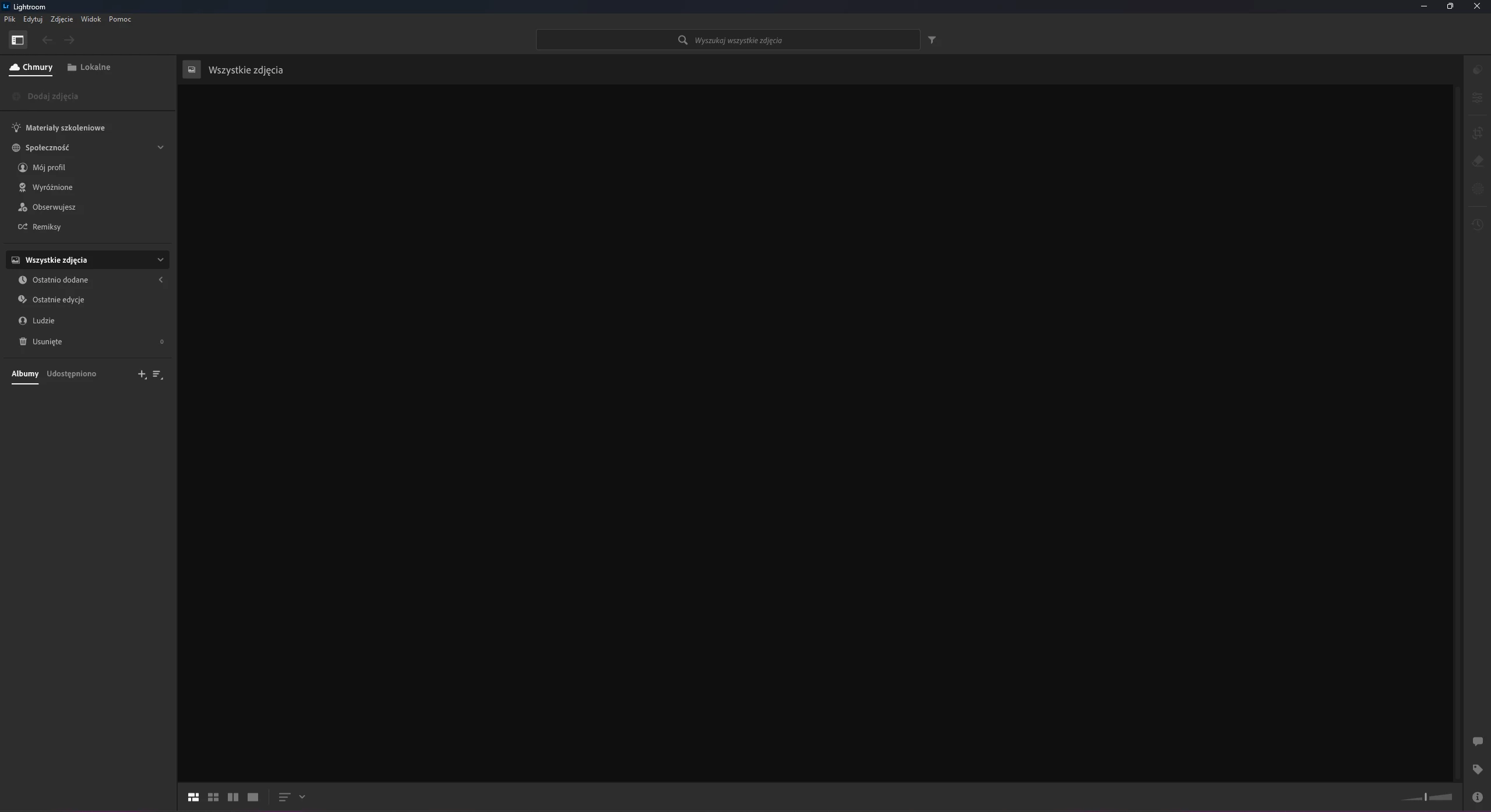Open the Zdjęcie menu
This screenshot has width=1491, height=812.
click(x=61, y=19)
